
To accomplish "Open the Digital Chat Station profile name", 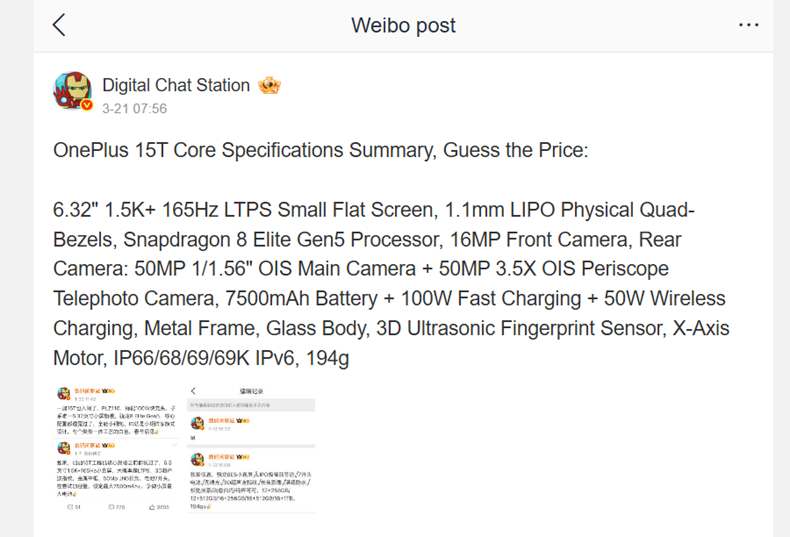I will [176, 85].
